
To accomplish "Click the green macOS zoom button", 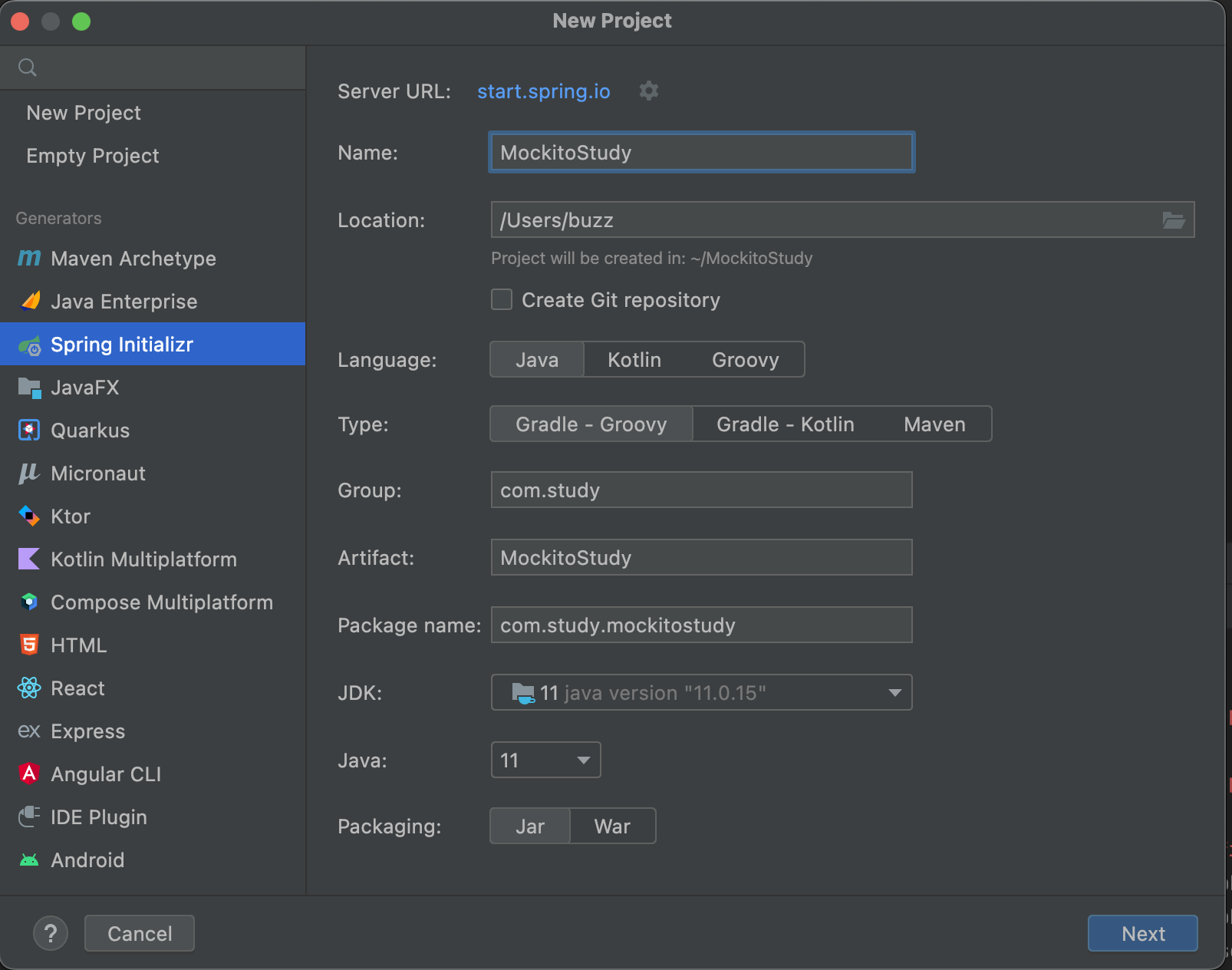I will [81, 21].
